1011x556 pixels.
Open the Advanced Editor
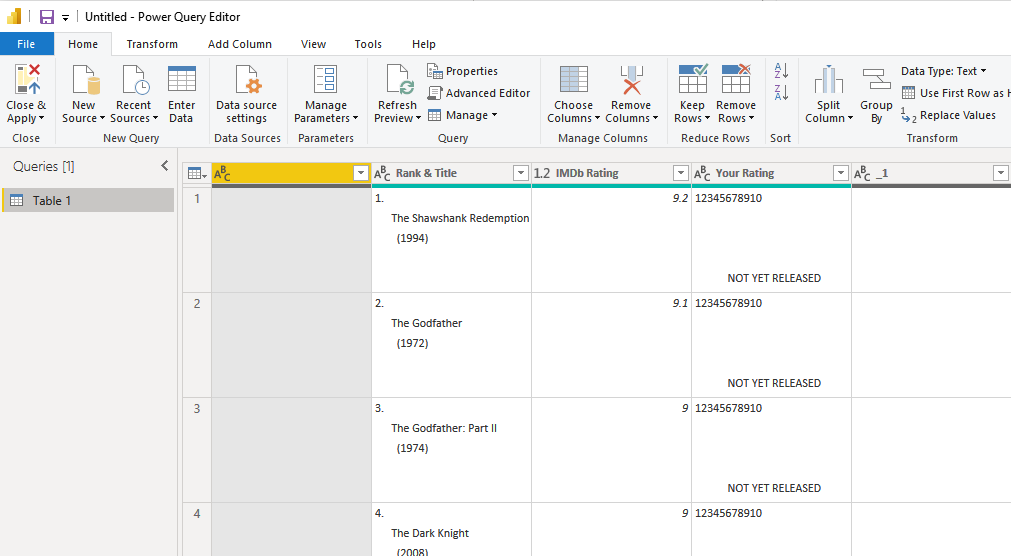coord(479,93)
